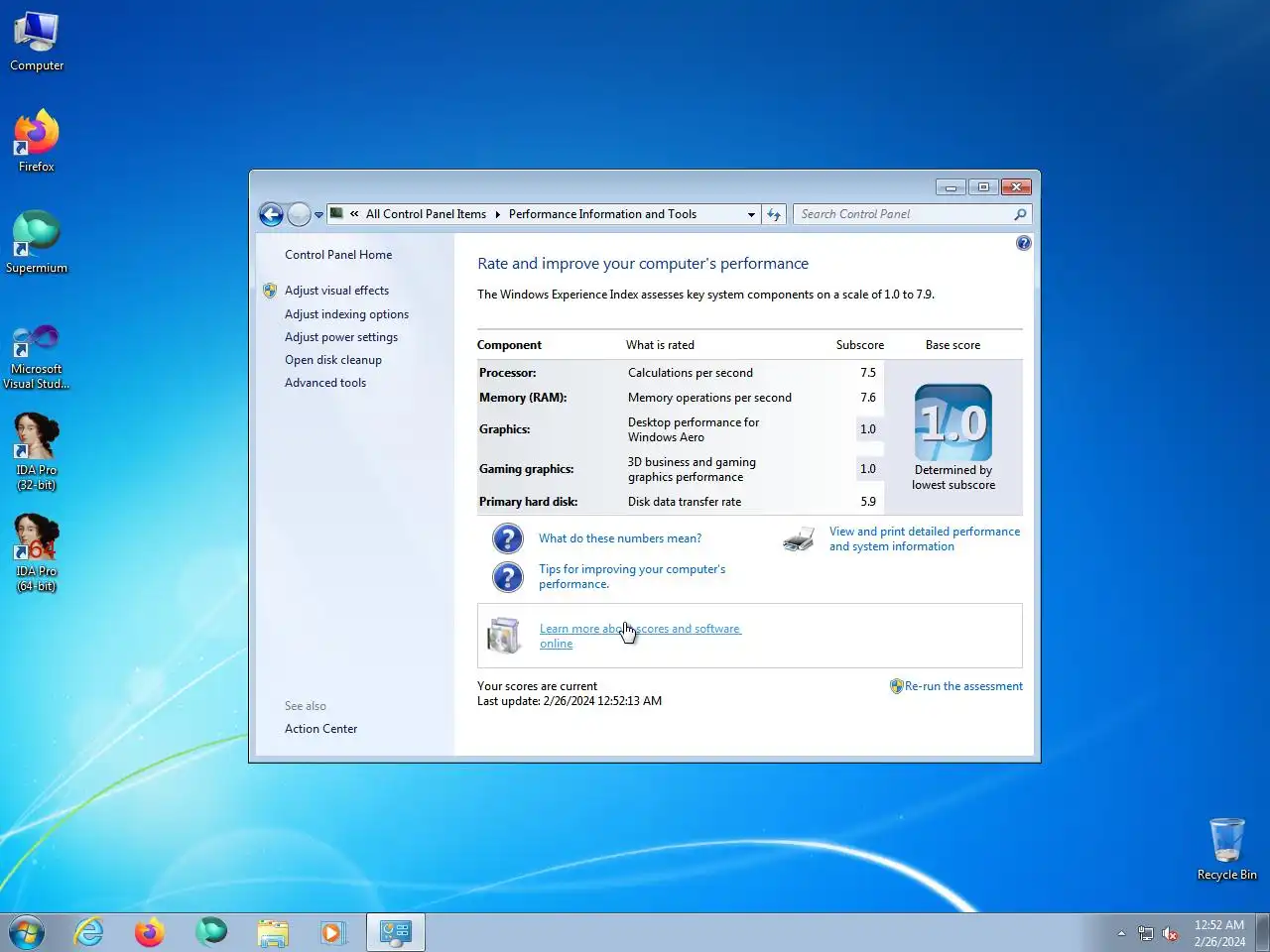This screenshot has width=1270, height=952.
Task: Open the help question mark icon
Action: 1024,243
